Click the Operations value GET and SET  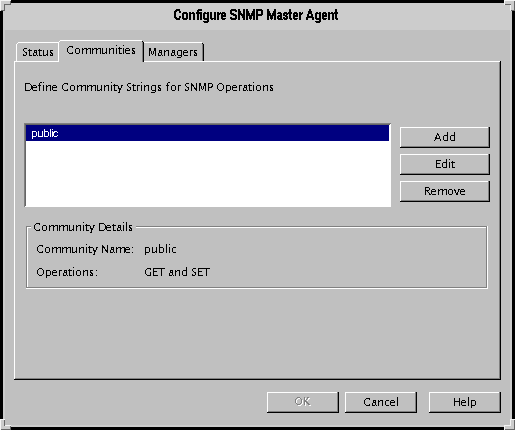(x=177, y=272)
